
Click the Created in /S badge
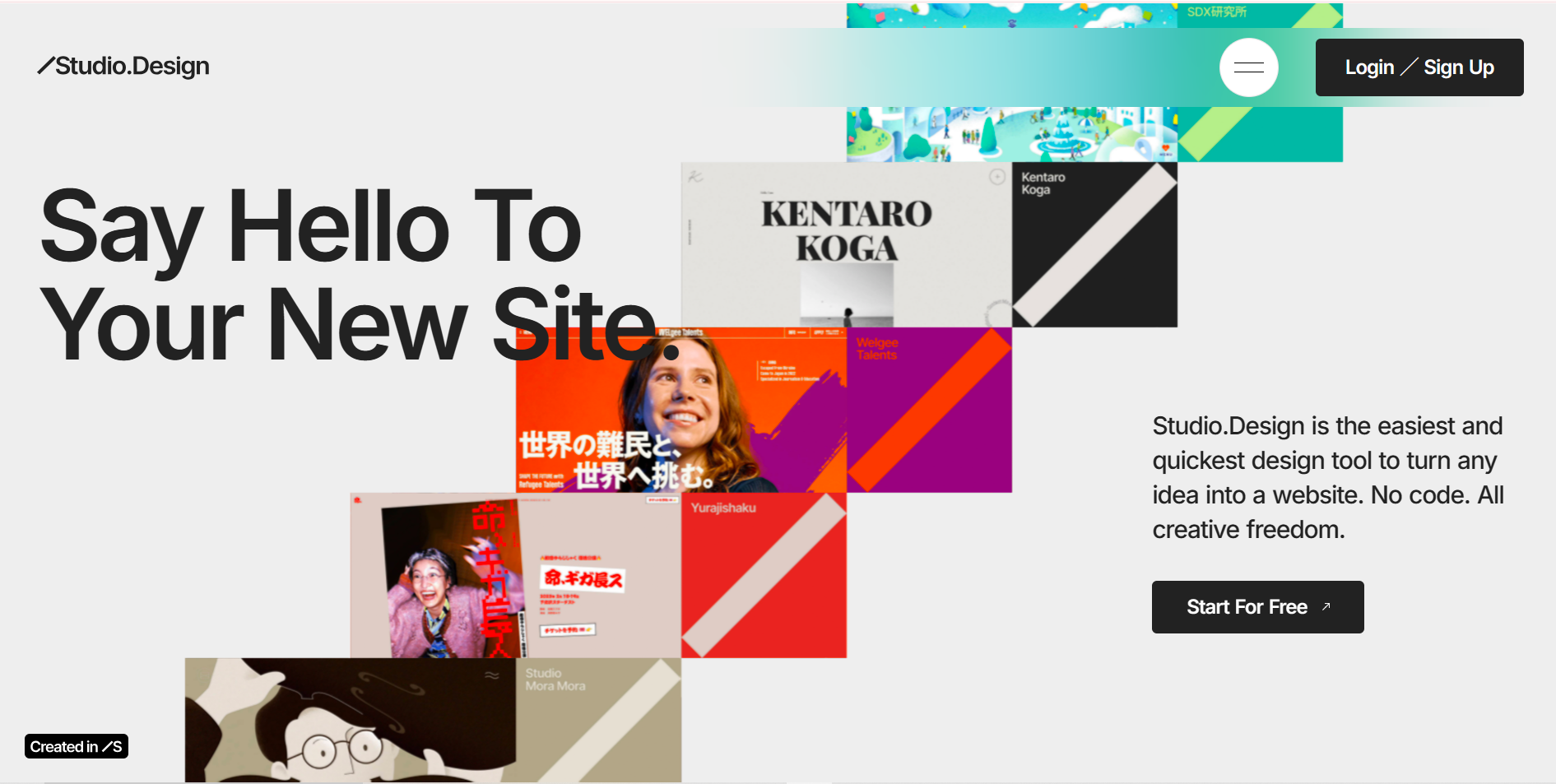pos(77,746)
